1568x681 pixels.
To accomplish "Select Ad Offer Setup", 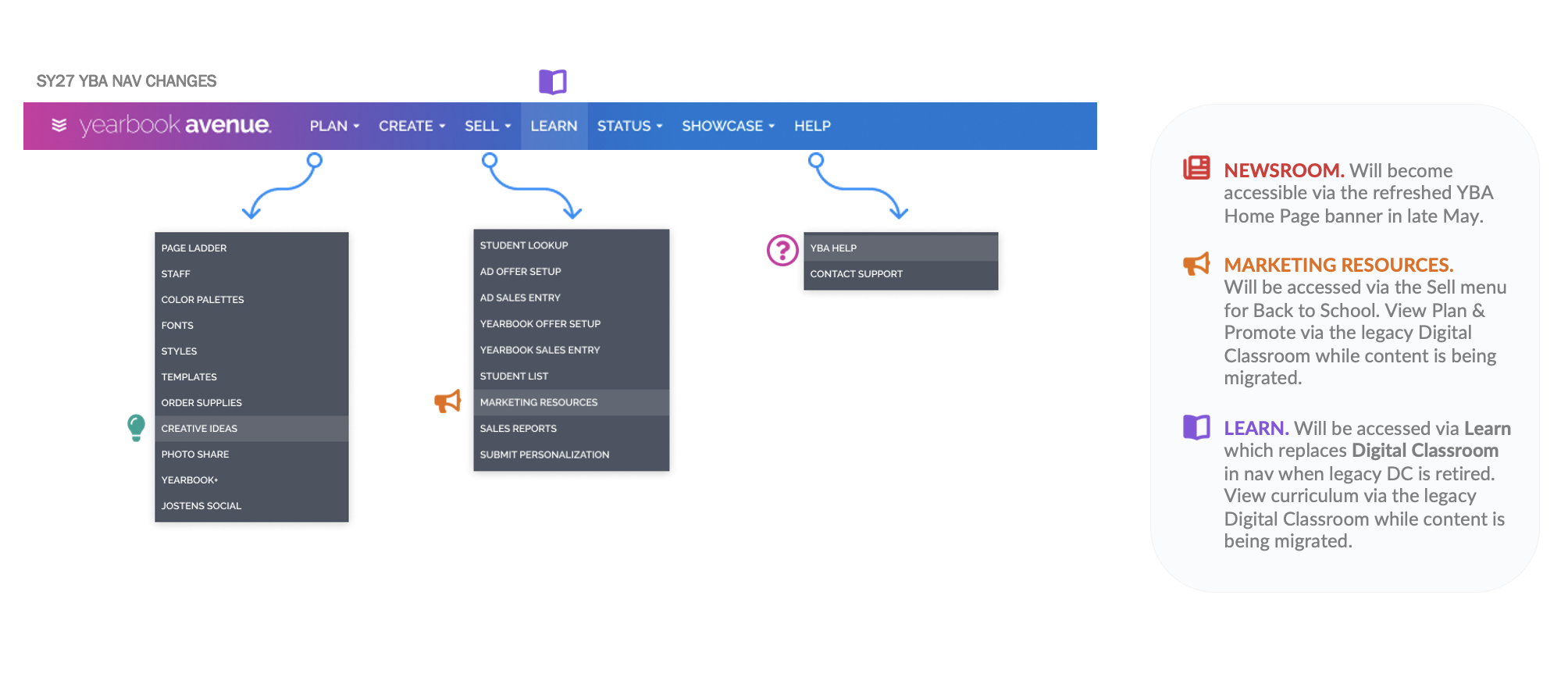I will coord(572,271).
